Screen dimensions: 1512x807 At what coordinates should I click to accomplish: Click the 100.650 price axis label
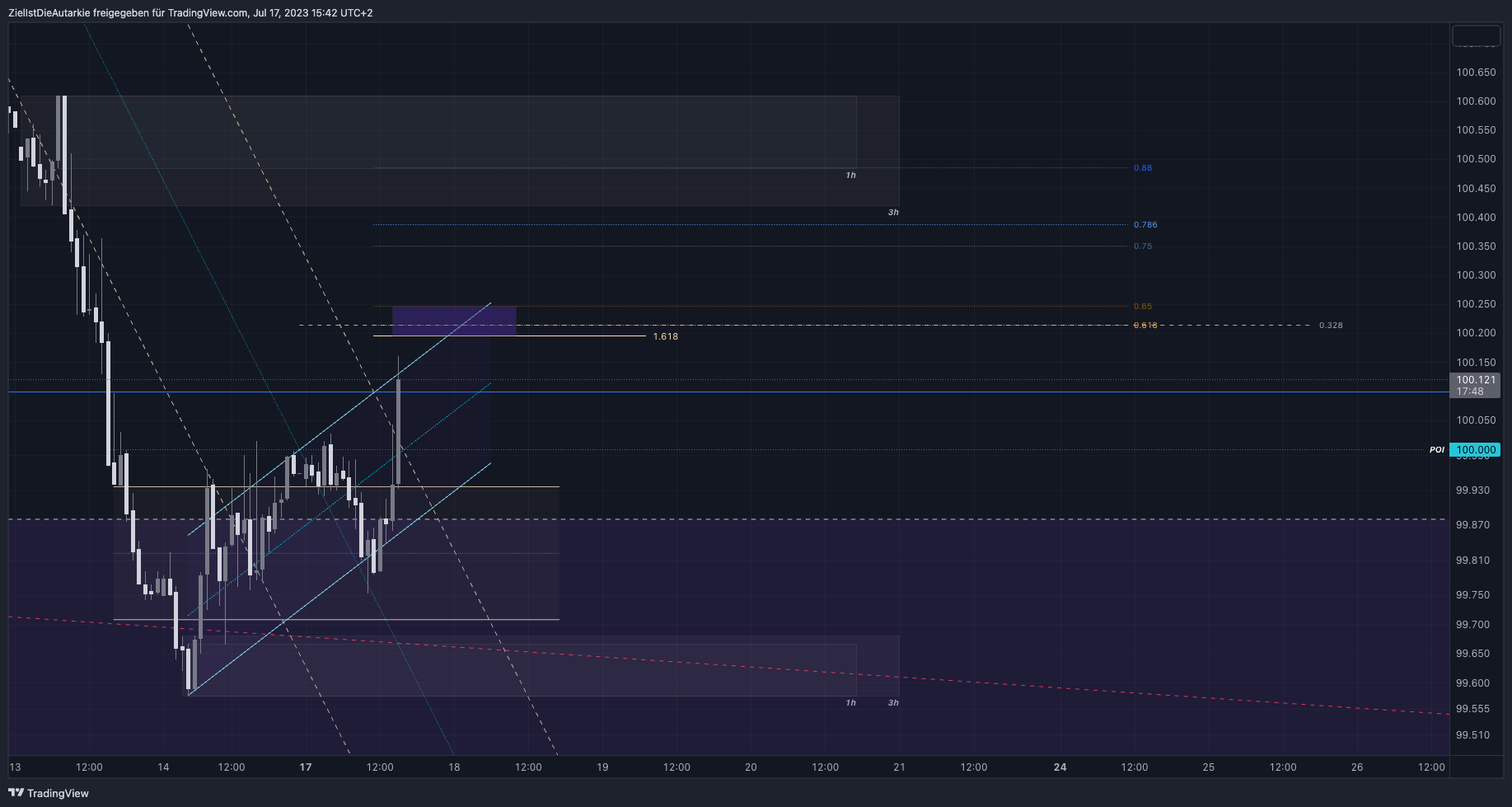1476,73
